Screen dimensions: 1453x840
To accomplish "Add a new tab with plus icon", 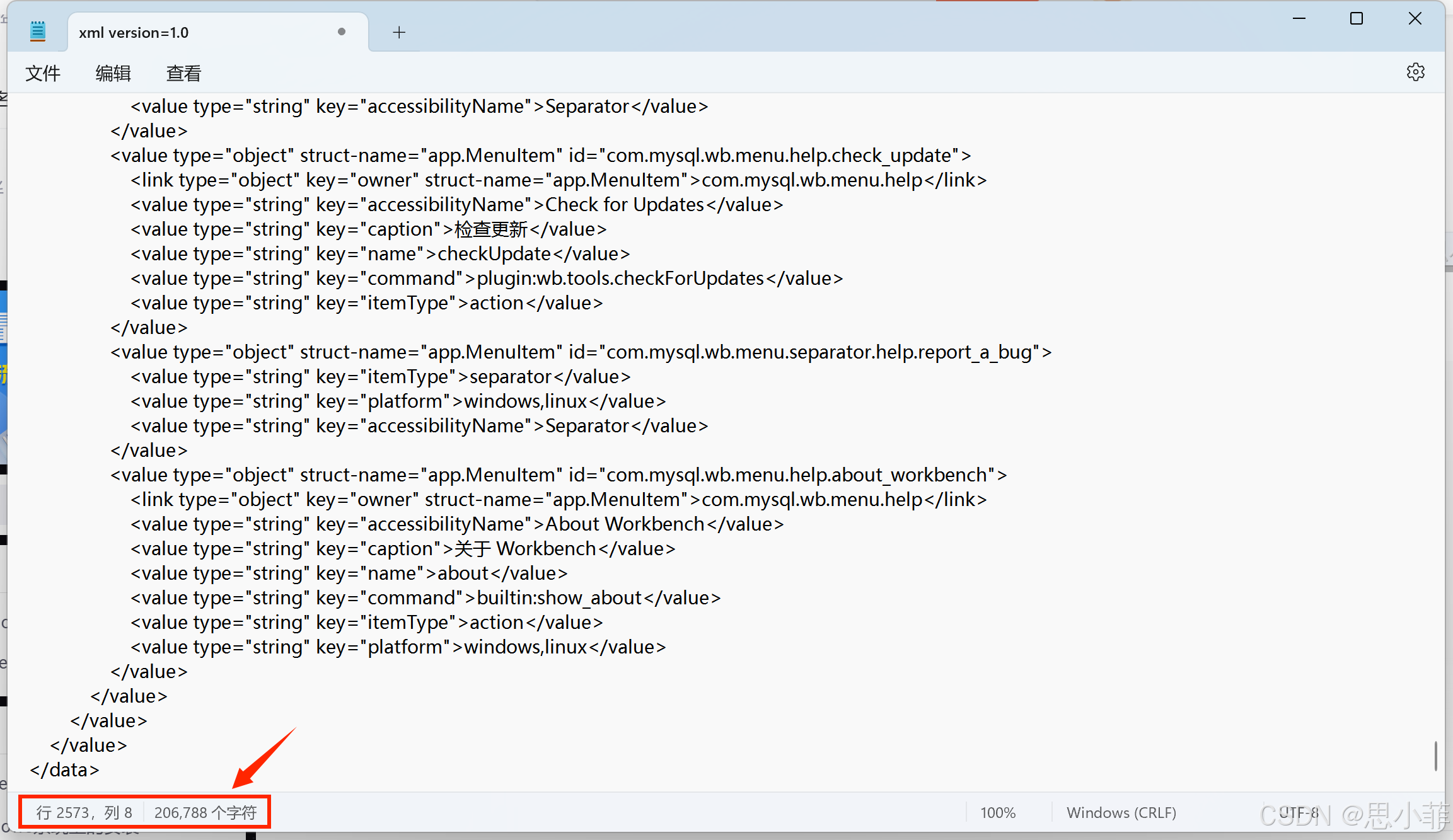I will tap(399, 32).
